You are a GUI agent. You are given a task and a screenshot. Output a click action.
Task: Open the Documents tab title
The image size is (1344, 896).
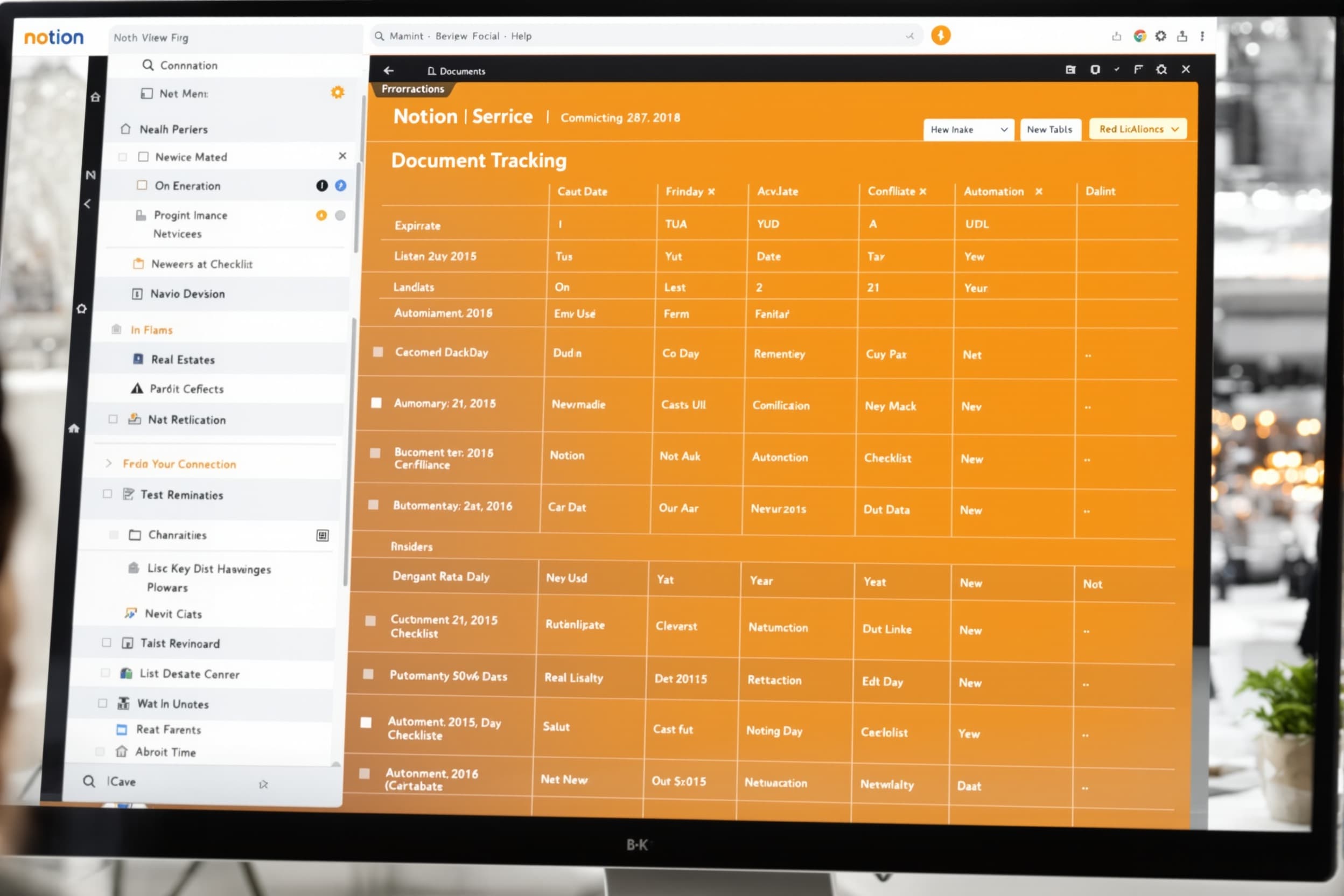457,71
